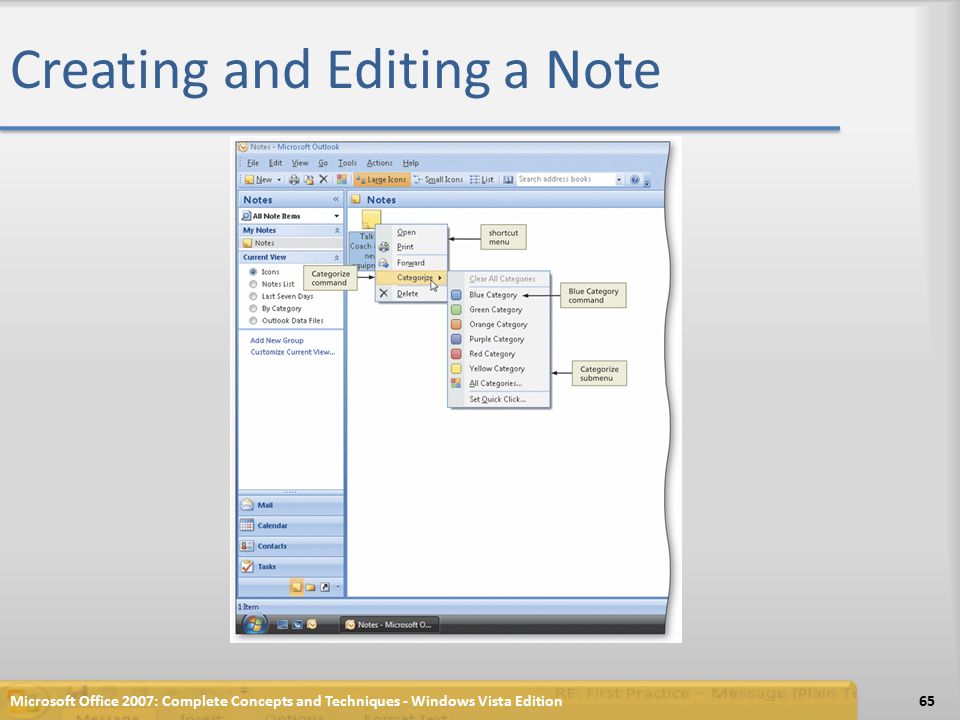Click the Move to Folder toolbar icon
960x720 pixels.
309,179
